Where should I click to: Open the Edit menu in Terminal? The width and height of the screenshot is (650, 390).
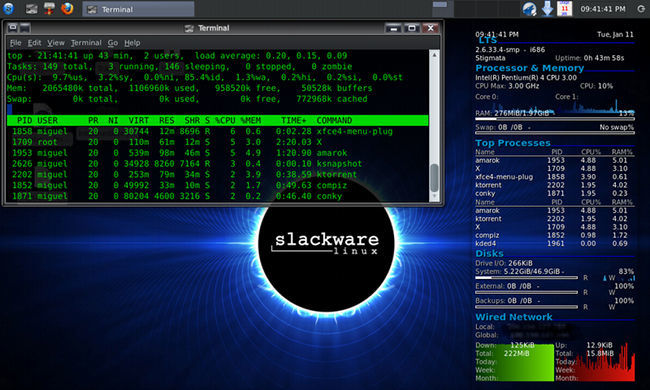pyautogui.click(x=34, y=43)
